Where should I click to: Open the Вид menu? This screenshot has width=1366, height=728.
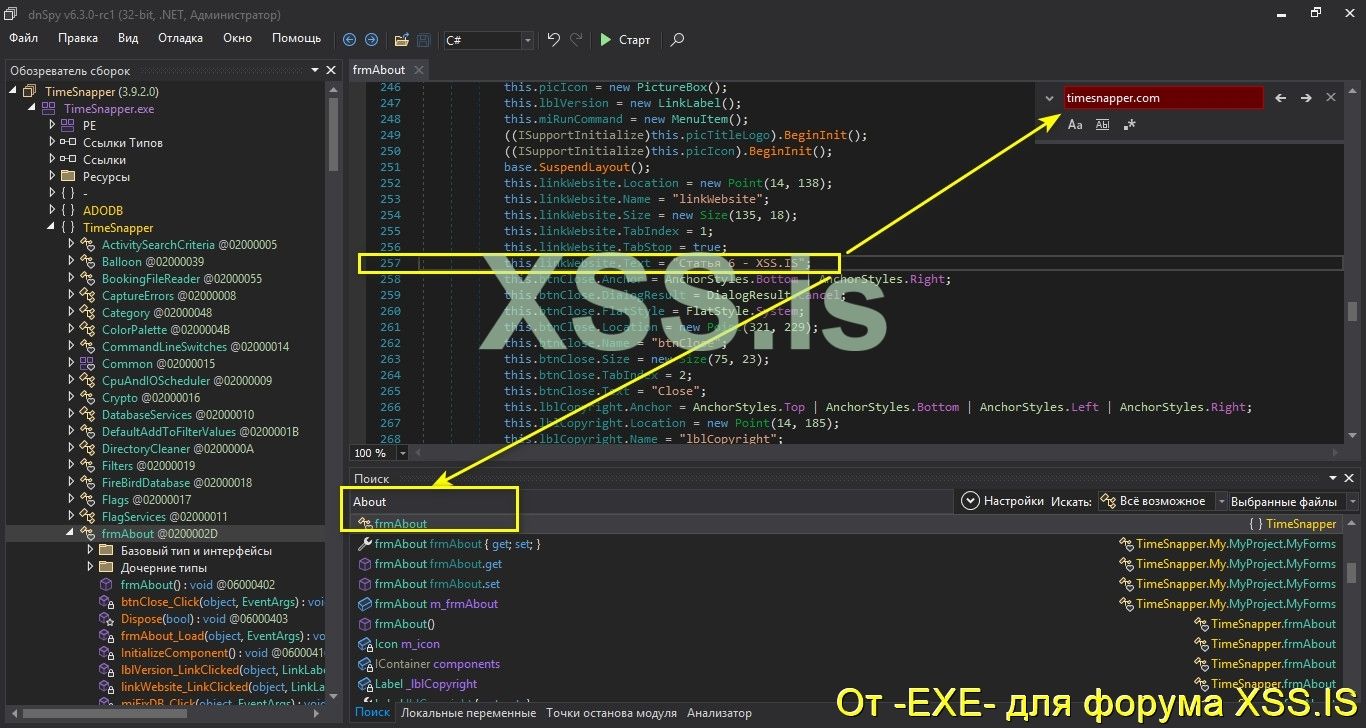[128, 38]
